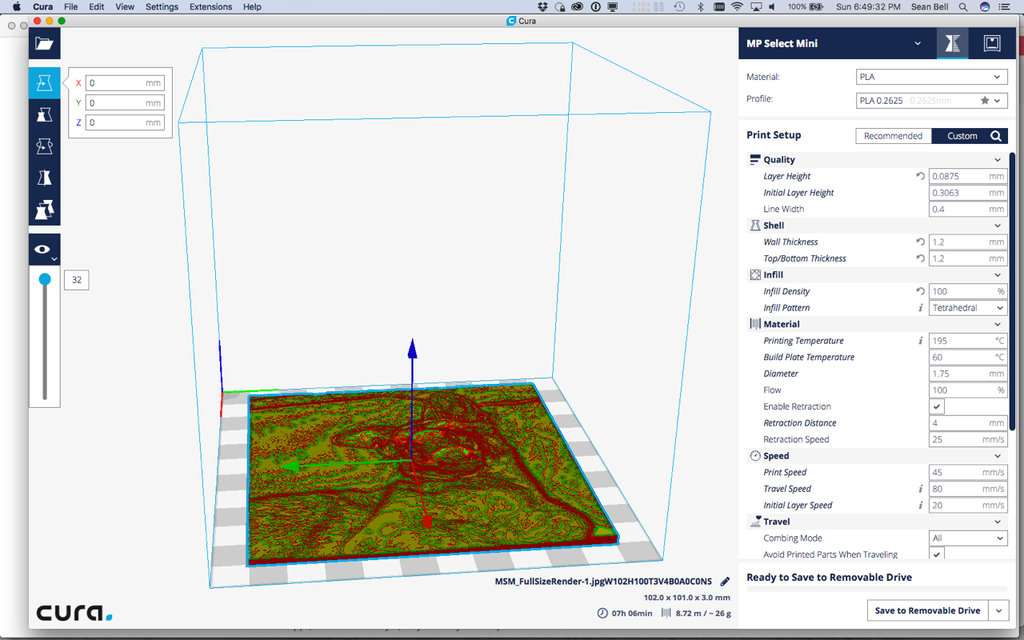Viewport: 1024px width, 640px height.
Task: Search print settings with the magnifier
Action: [996, 136]
